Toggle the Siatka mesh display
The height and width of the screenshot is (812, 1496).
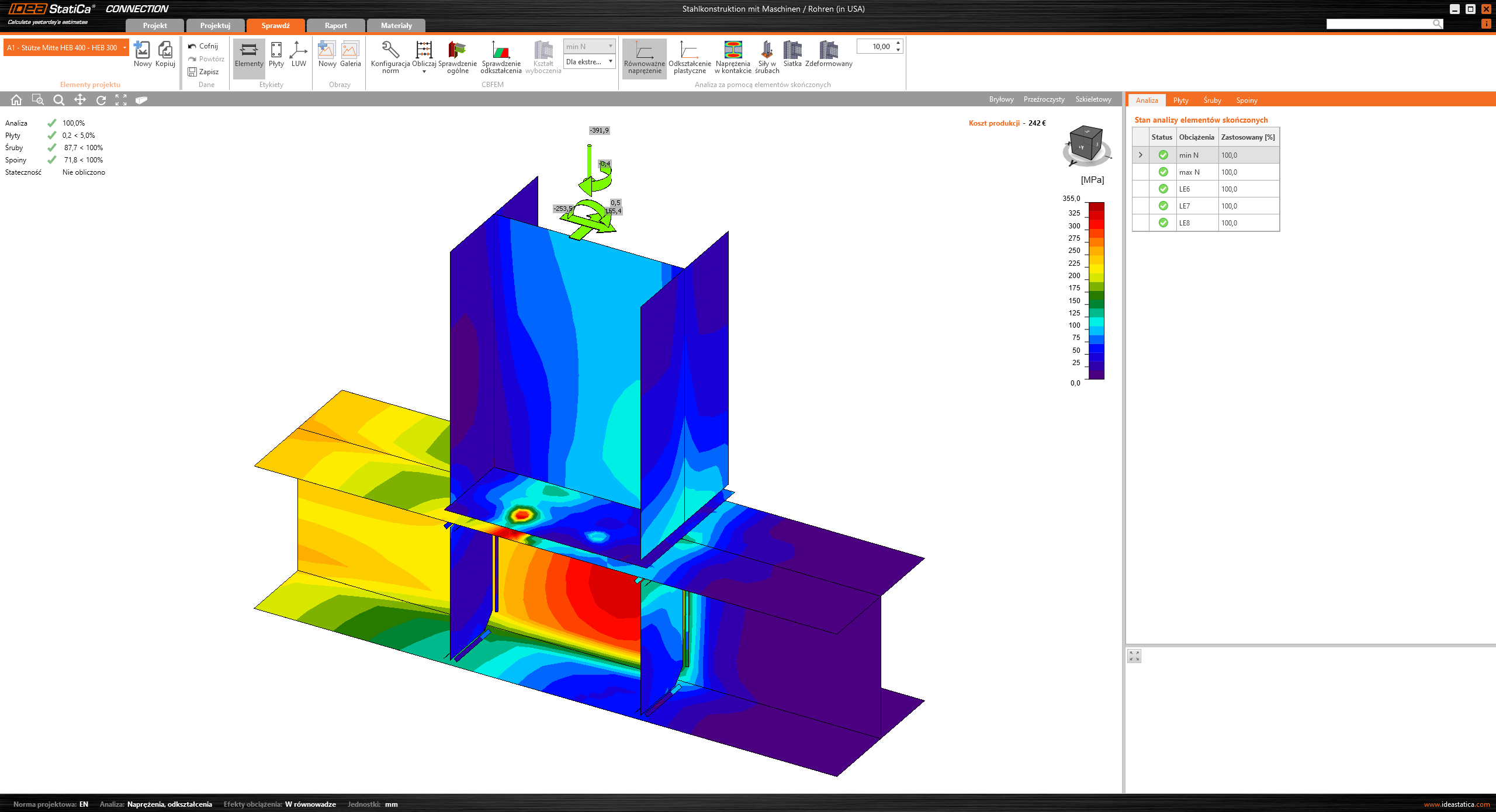(x=792, y=54)
